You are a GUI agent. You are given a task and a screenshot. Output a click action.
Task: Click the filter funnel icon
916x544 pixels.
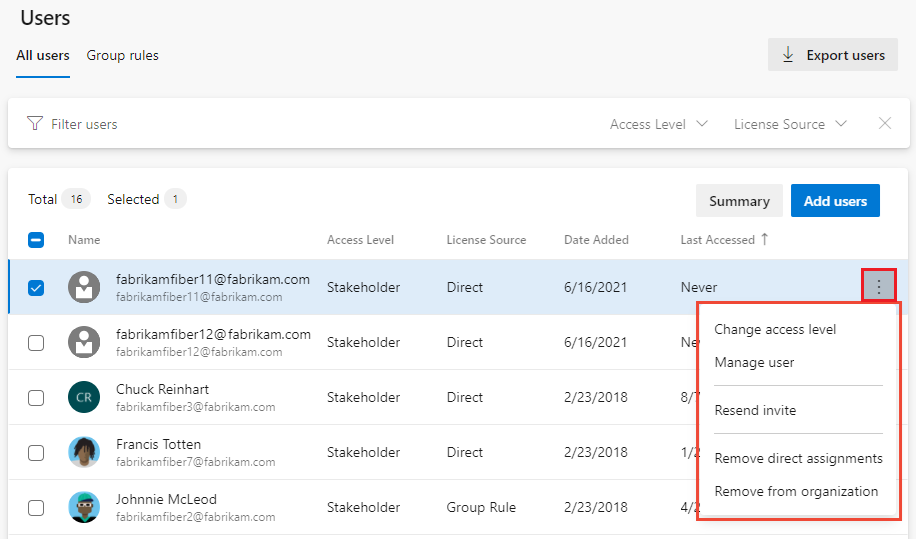pyautogui.click(x=36, y=124)
